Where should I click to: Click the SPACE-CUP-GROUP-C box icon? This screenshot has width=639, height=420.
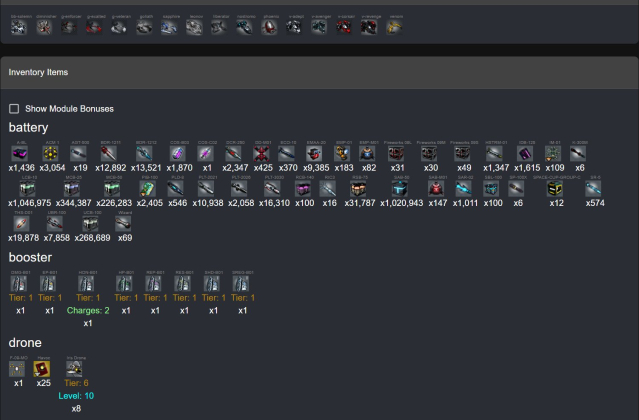pyautogui.click(x=555, y=189)
